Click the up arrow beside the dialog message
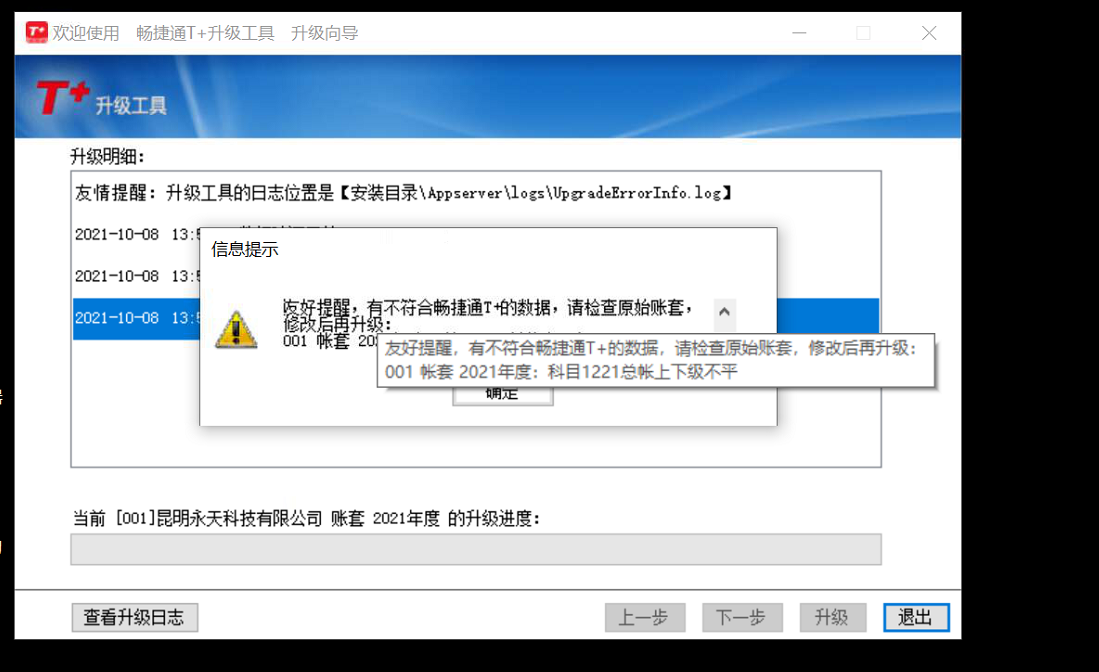Image resolution: width=1099 pixels, height=672 pixels. (x=725, y=311)
